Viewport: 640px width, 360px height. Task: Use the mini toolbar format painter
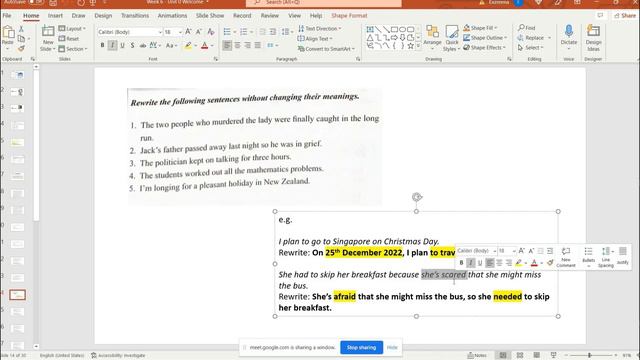coord(550,263)
